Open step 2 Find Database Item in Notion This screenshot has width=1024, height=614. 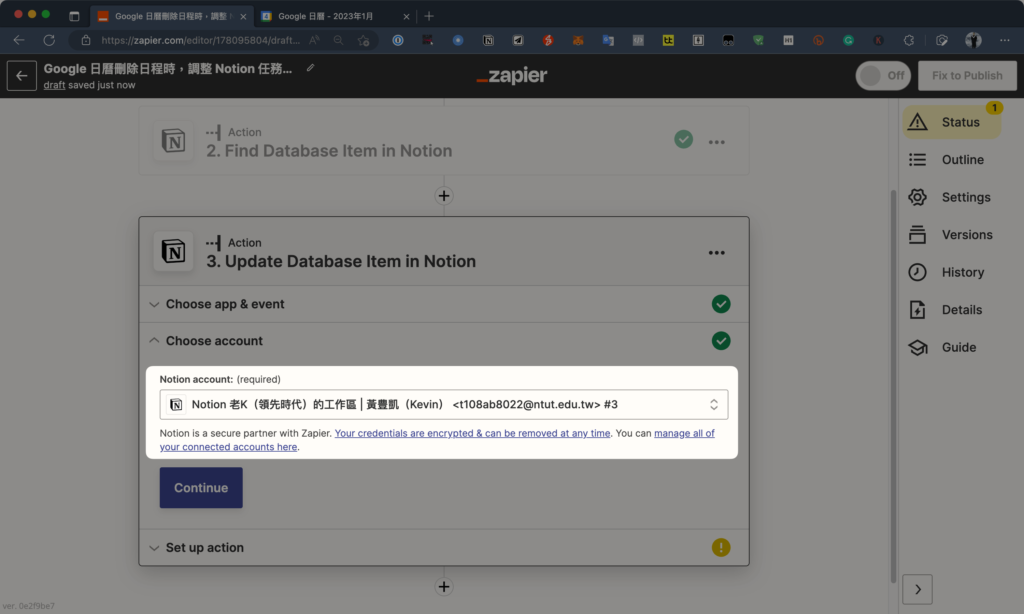444,141
